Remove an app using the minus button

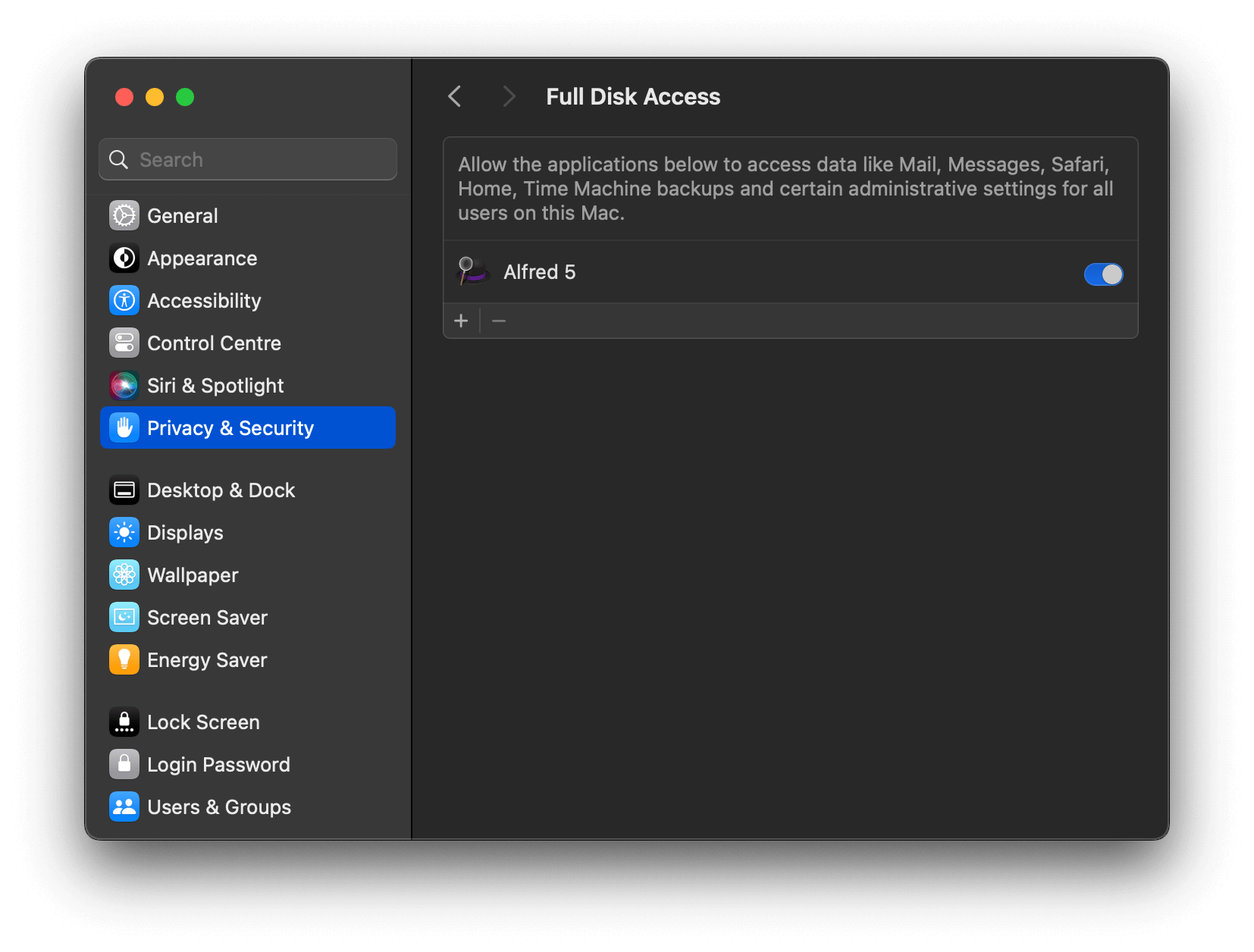[x=499, y=320]
